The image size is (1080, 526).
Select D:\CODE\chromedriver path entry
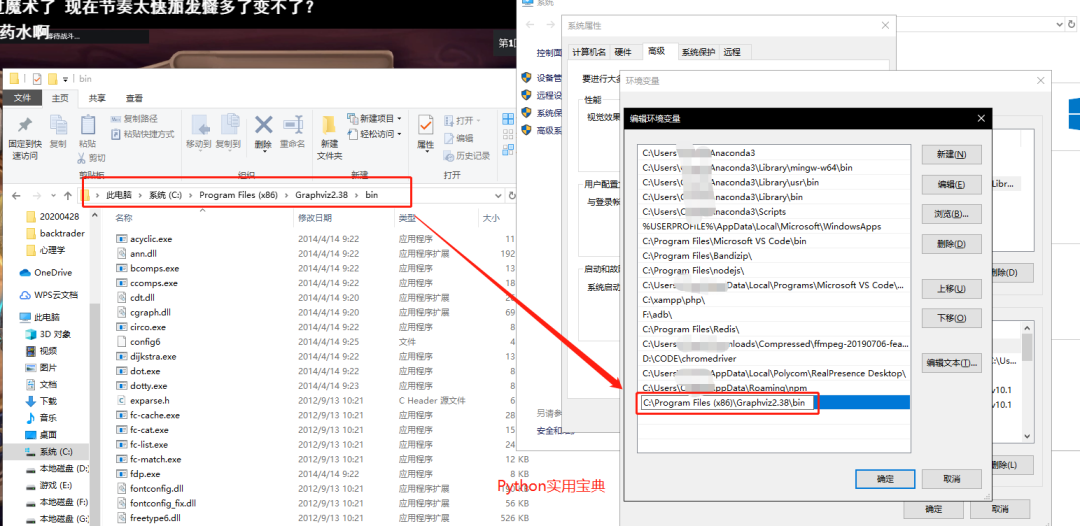click(x=774, y=359)
